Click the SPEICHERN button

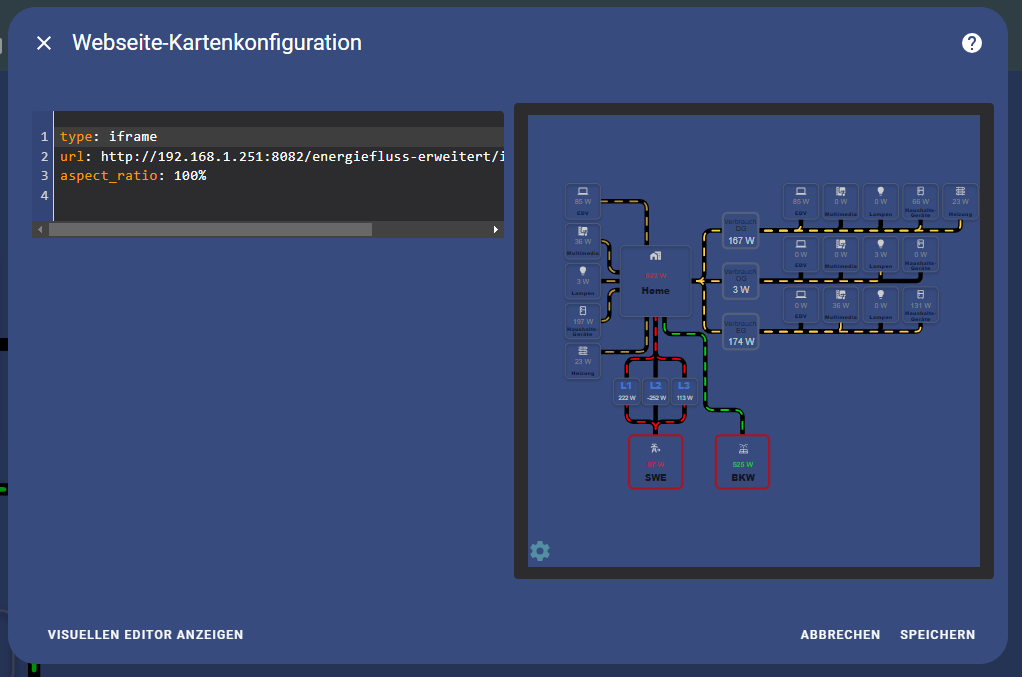(x=937, y=635)
